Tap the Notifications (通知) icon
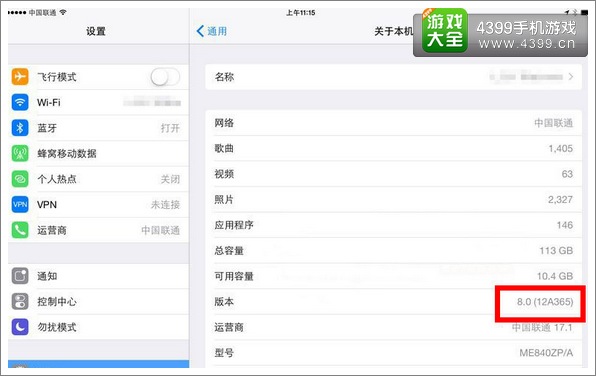Image resolution: width=596 pixels, height=376 pixels. [x=20, y=276]
